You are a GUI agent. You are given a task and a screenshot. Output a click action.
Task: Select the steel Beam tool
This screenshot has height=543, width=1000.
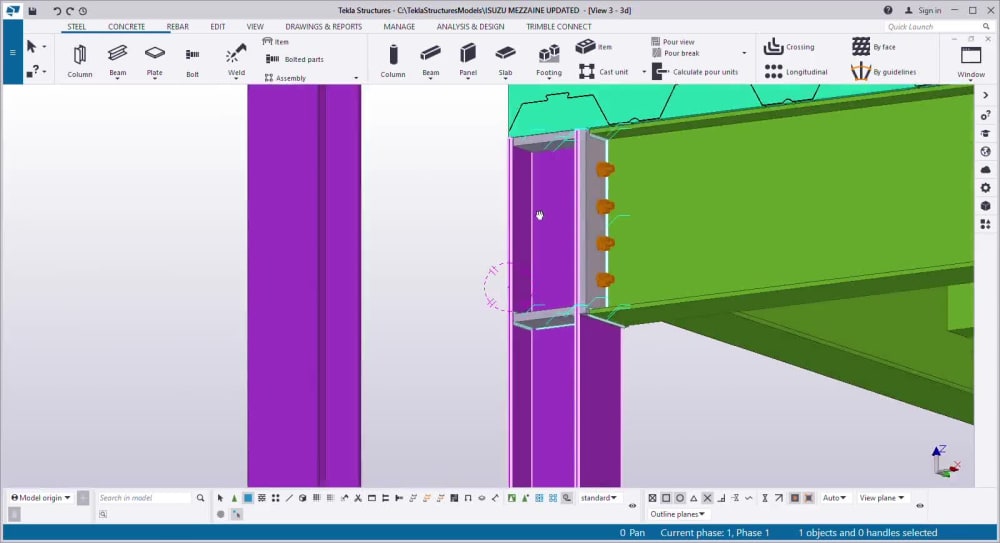(117, 61)
